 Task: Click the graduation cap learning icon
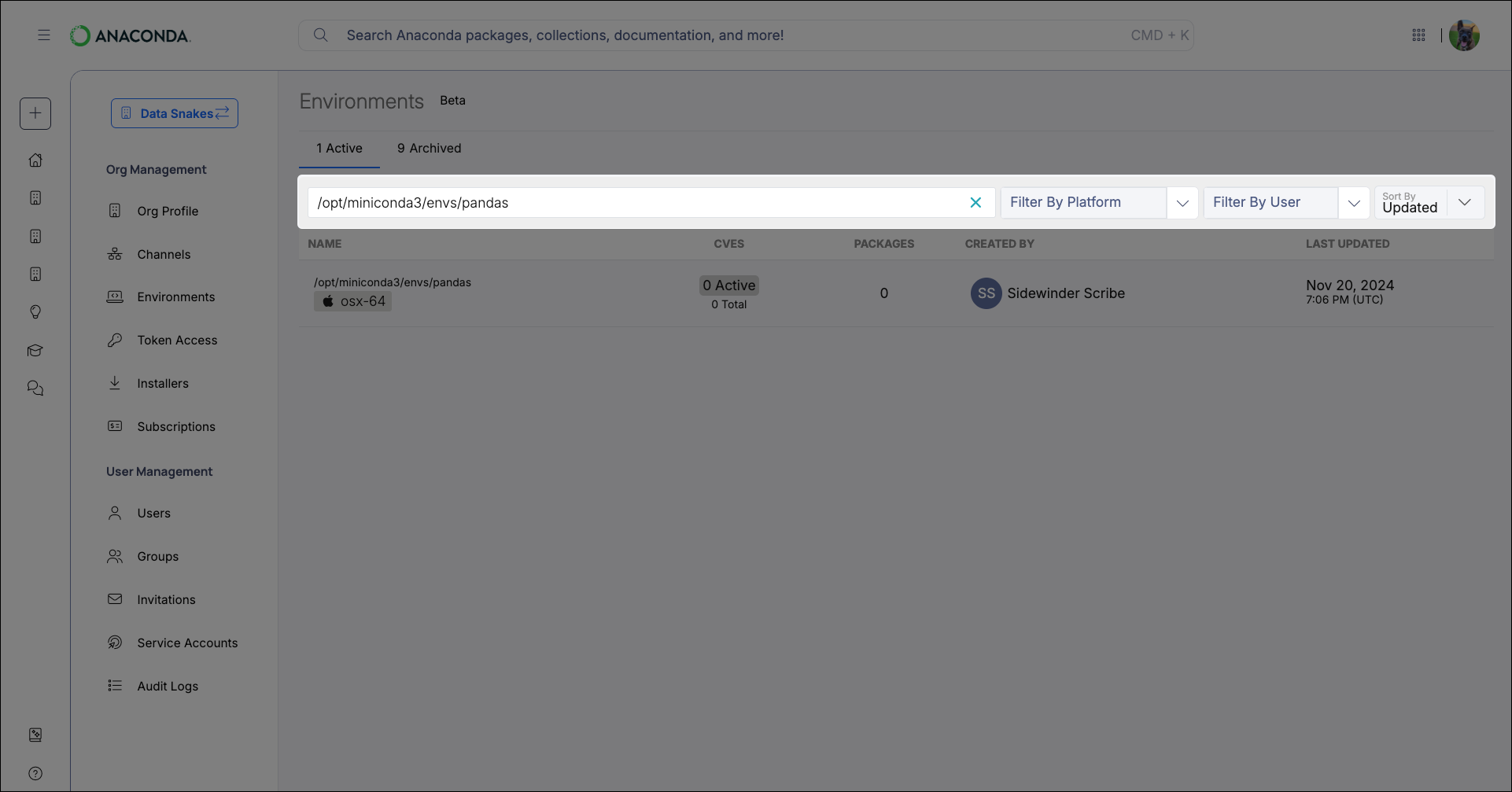click(x=35, y=351)
